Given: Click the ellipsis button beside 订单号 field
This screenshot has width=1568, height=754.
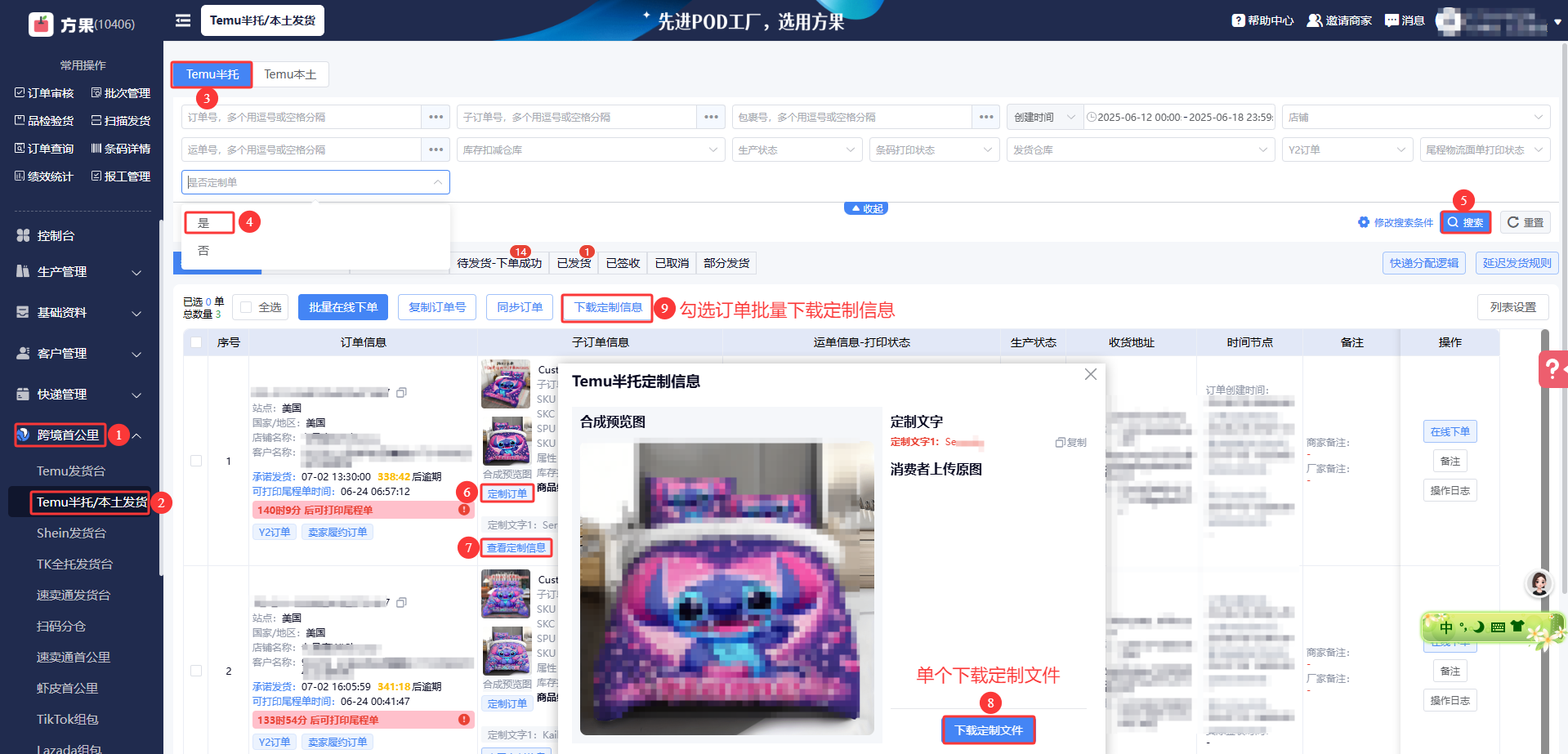Looking at the screenshot, I should pyautogui.click(x=436, y=117).
